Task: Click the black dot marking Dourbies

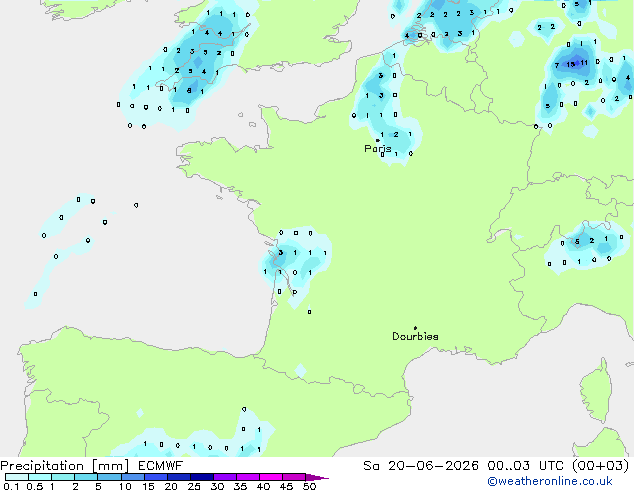Action: point(415,328)
